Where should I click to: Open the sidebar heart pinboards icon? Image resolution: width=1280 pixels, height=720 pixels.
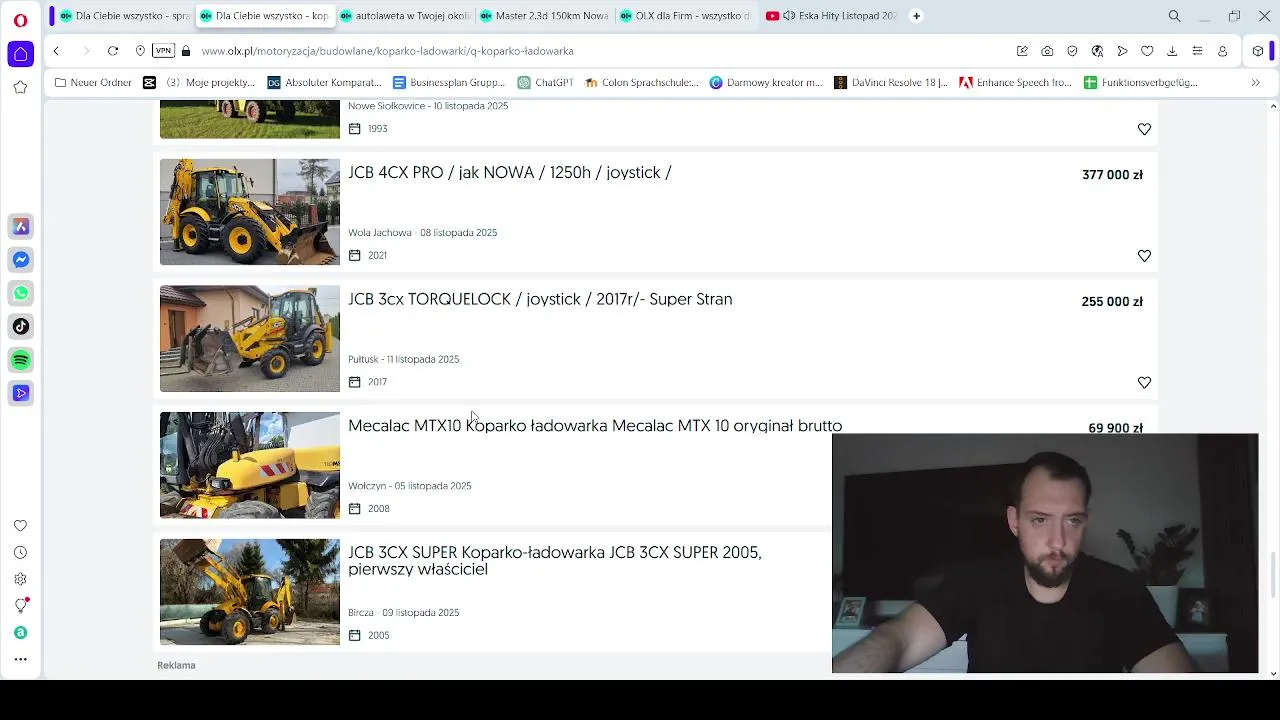coord(20,526)
